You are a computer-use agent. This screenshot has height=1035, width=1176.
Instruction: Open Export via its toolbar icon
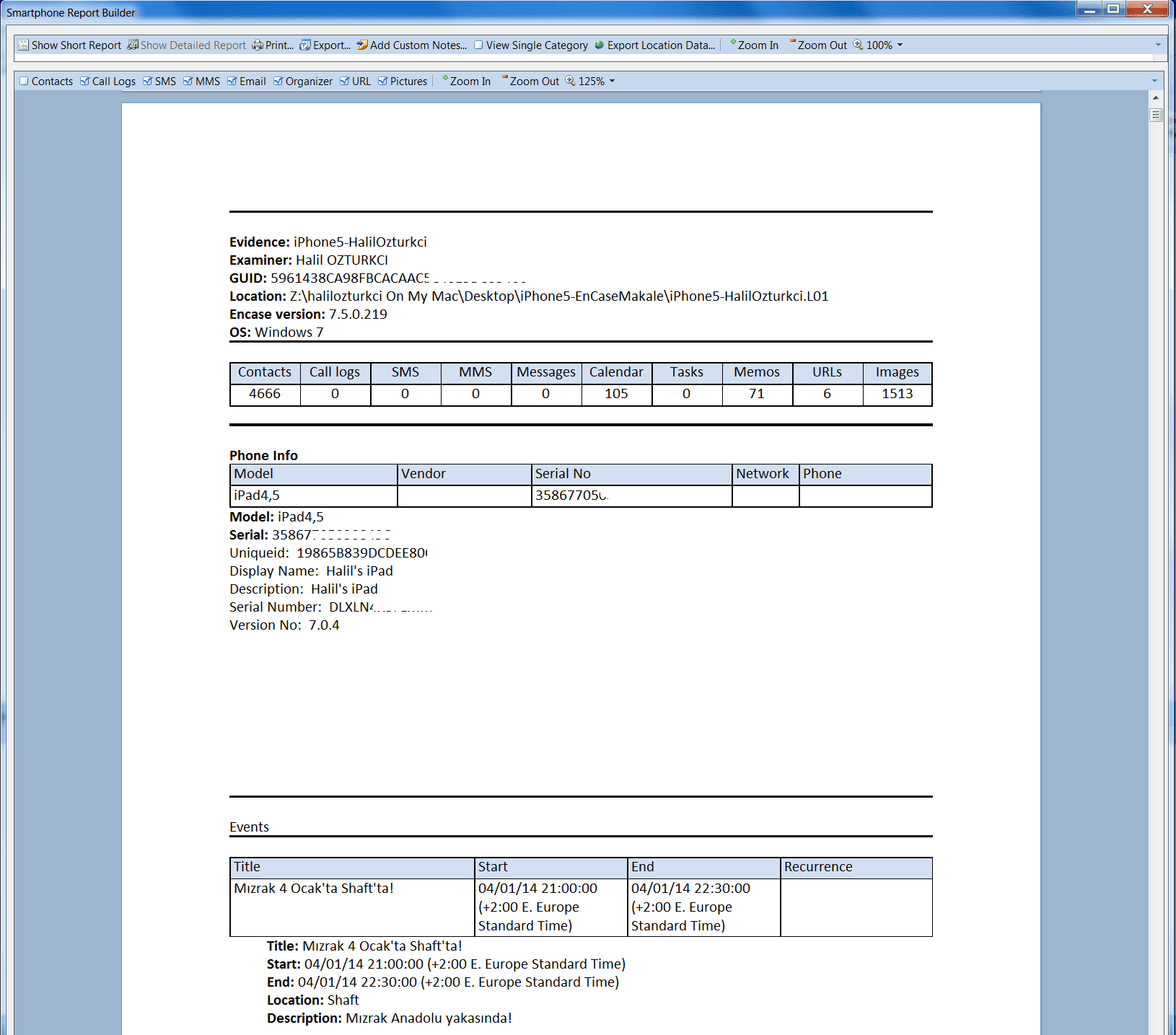point(305,45)
